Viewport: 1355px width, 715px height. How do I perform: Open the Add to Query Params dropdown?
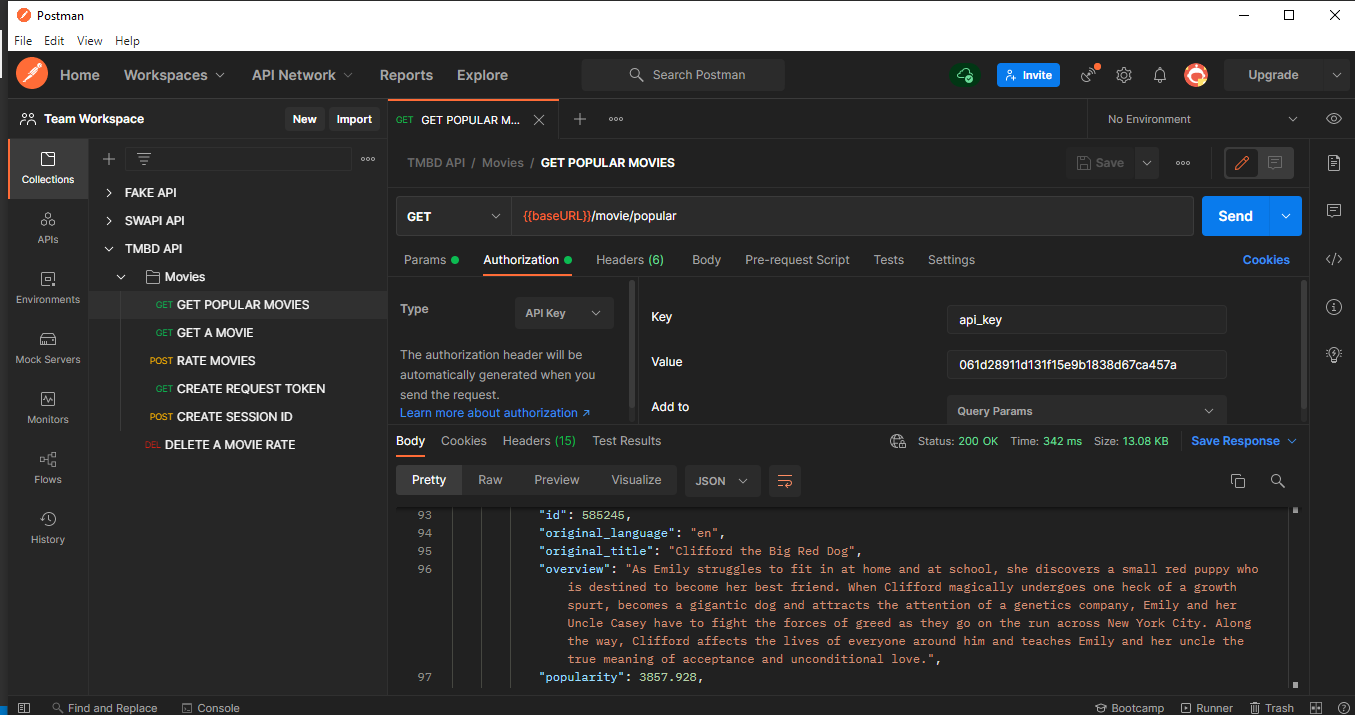coord(1086,411)
